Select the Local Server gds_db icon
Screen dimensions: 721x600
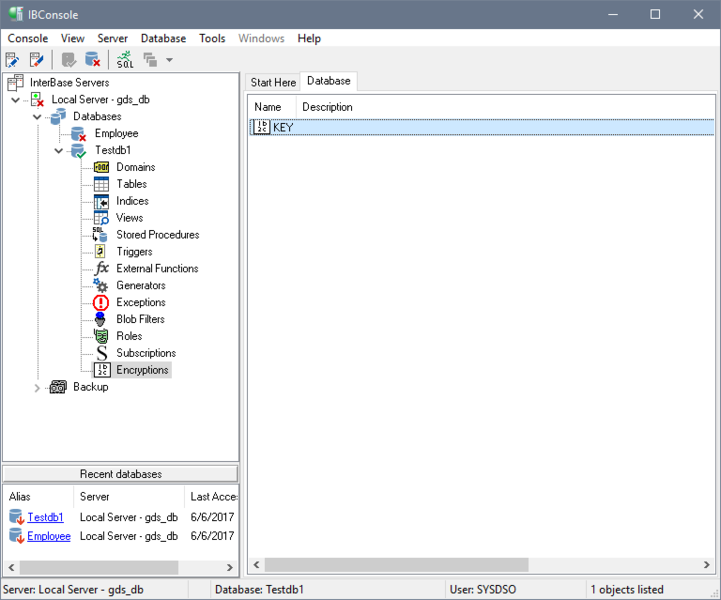pos(37,99)
